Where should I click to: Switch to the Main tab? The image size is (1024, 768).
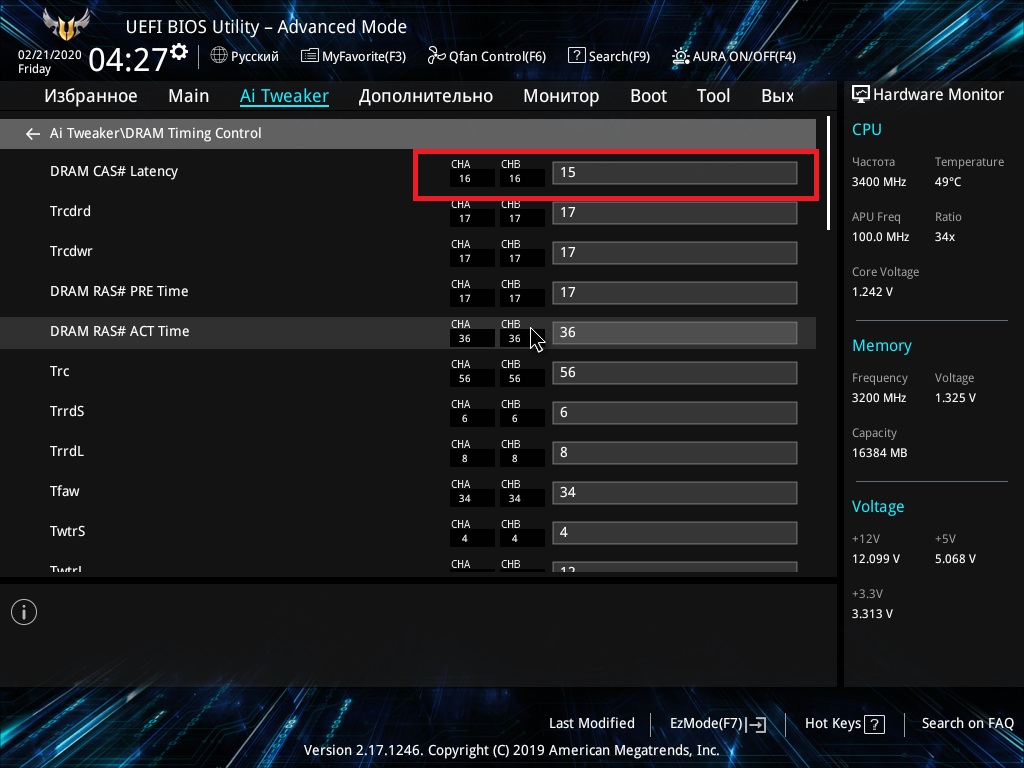pos(188,96)
